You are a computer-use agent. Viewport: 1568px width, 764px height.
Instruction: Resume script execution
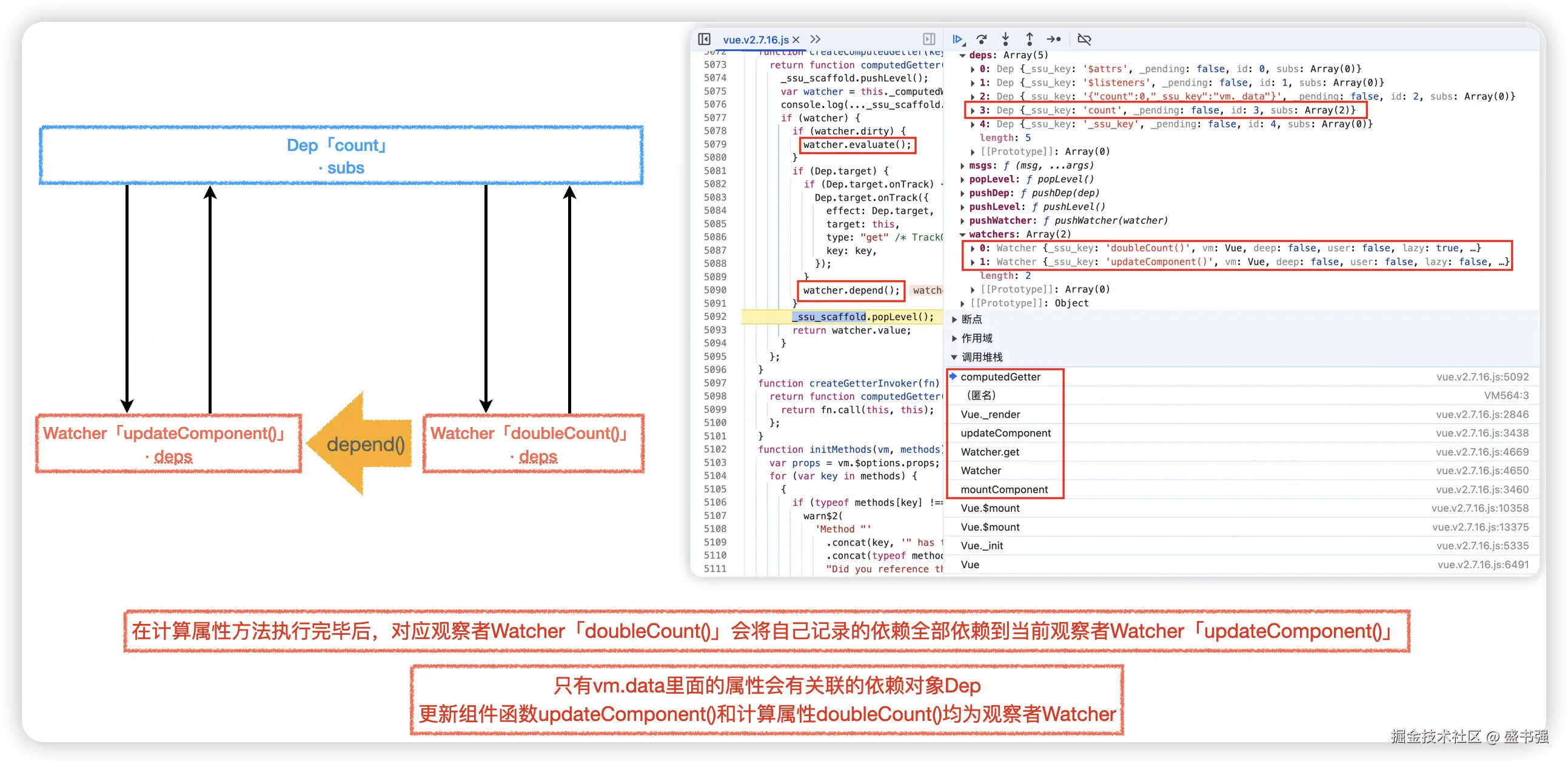pyautogui.click(x=957, y=39)
